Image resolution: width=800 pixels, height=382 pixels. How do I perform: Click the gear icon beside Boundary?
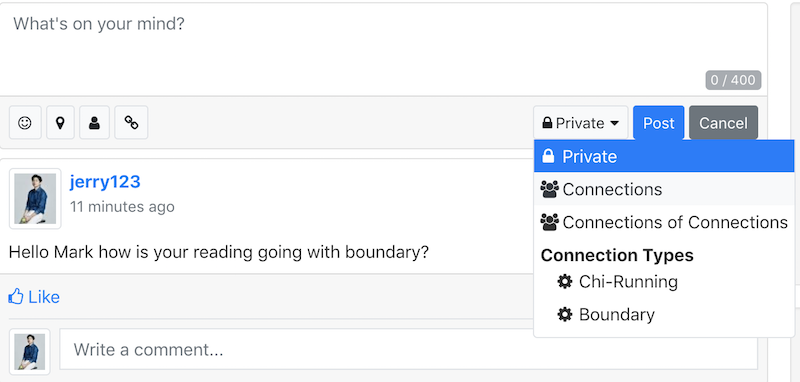point(565,314)
